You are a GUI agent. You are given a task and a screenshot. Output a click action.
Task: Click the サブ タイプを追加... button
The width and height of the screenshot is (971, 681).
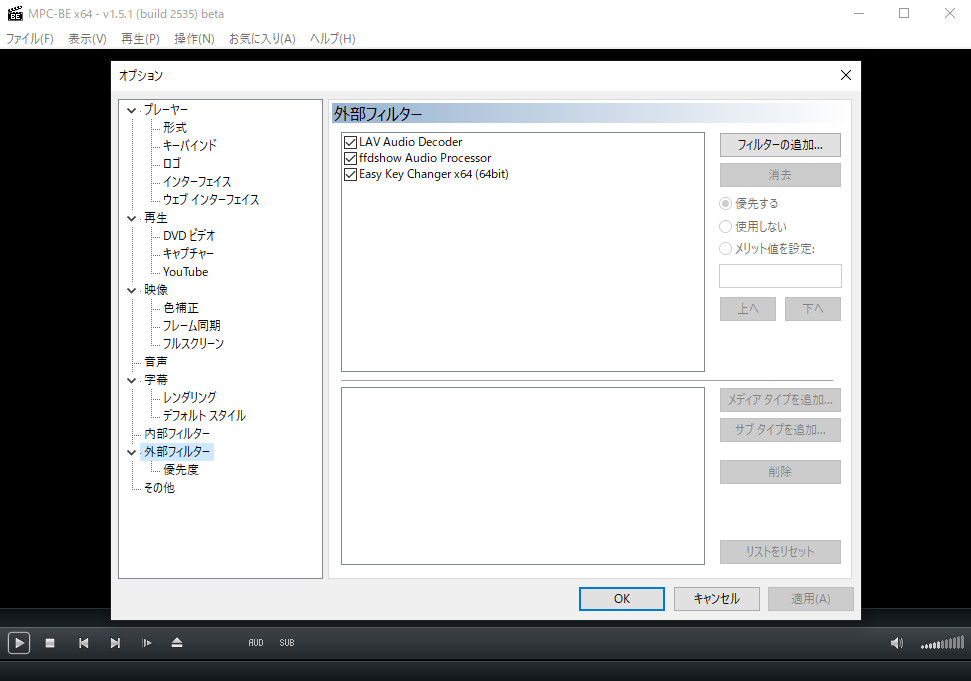(x=780, y=430)
